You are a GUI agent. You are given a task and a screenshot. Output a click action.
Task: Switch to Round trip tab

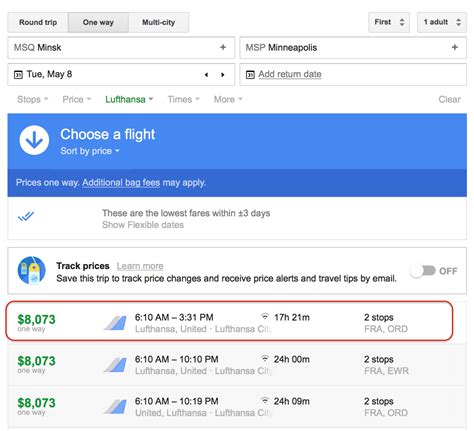[38, 22]
